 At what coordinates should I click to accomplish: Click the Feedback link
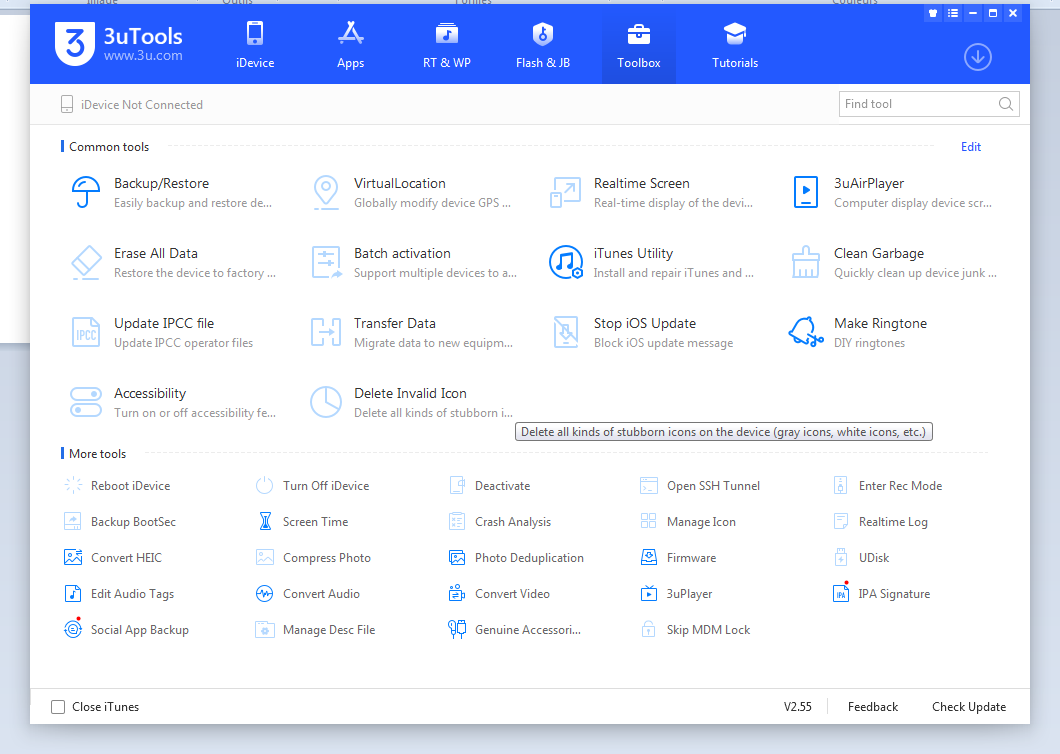873,707
